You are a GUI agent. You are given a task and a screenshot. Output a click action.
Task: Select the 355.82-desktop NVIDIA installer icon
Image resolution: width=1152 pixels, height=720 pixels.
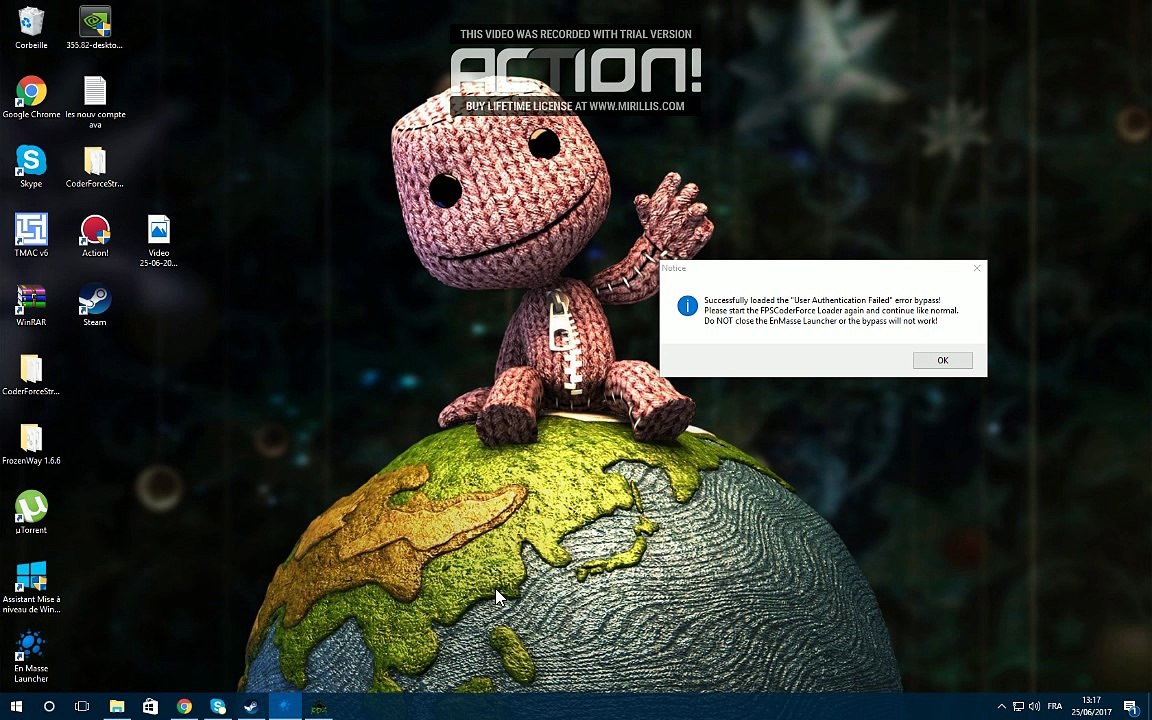tap(94, 27)
